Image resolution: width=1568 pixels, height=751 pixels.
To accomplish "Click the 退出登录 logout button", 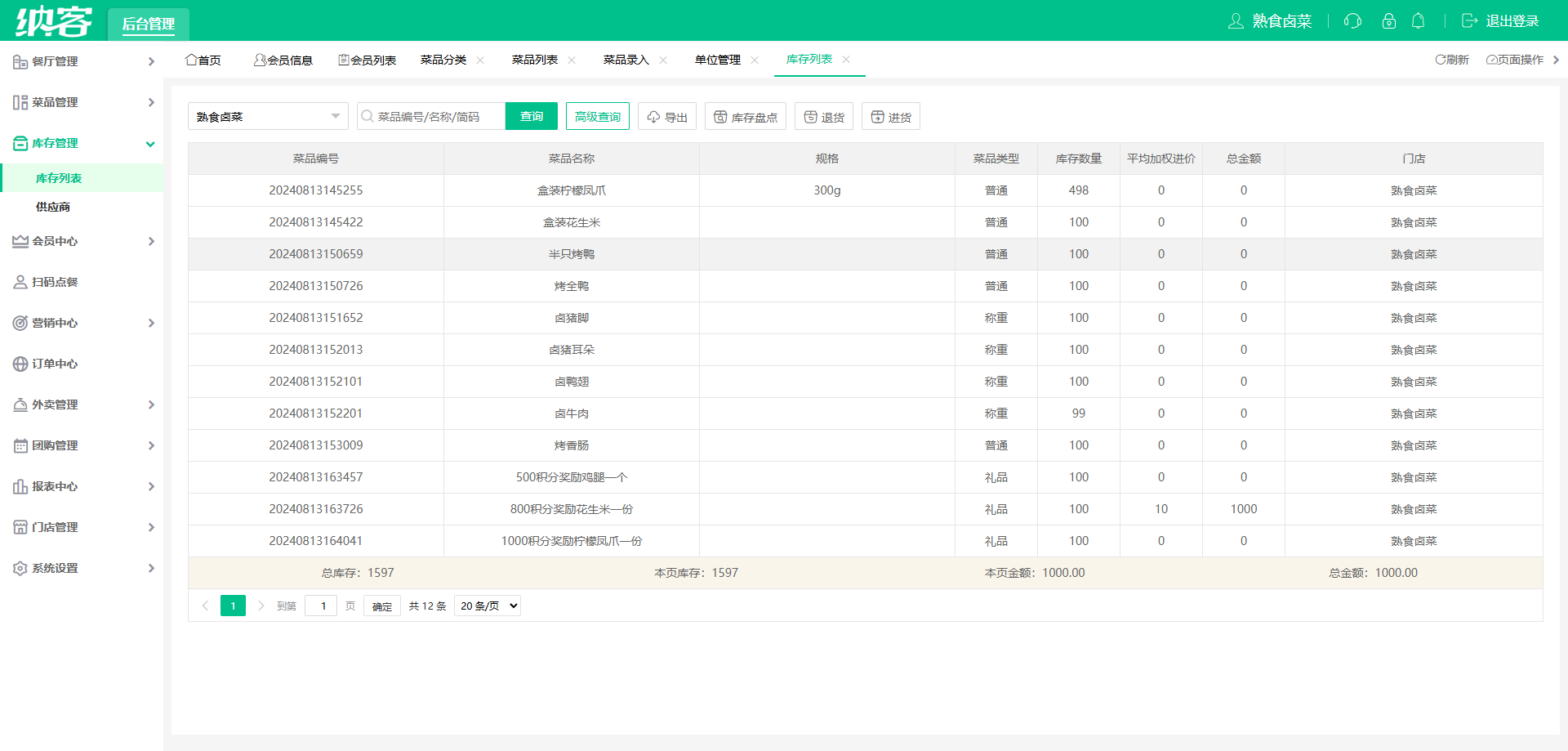I will point(1500,21).
